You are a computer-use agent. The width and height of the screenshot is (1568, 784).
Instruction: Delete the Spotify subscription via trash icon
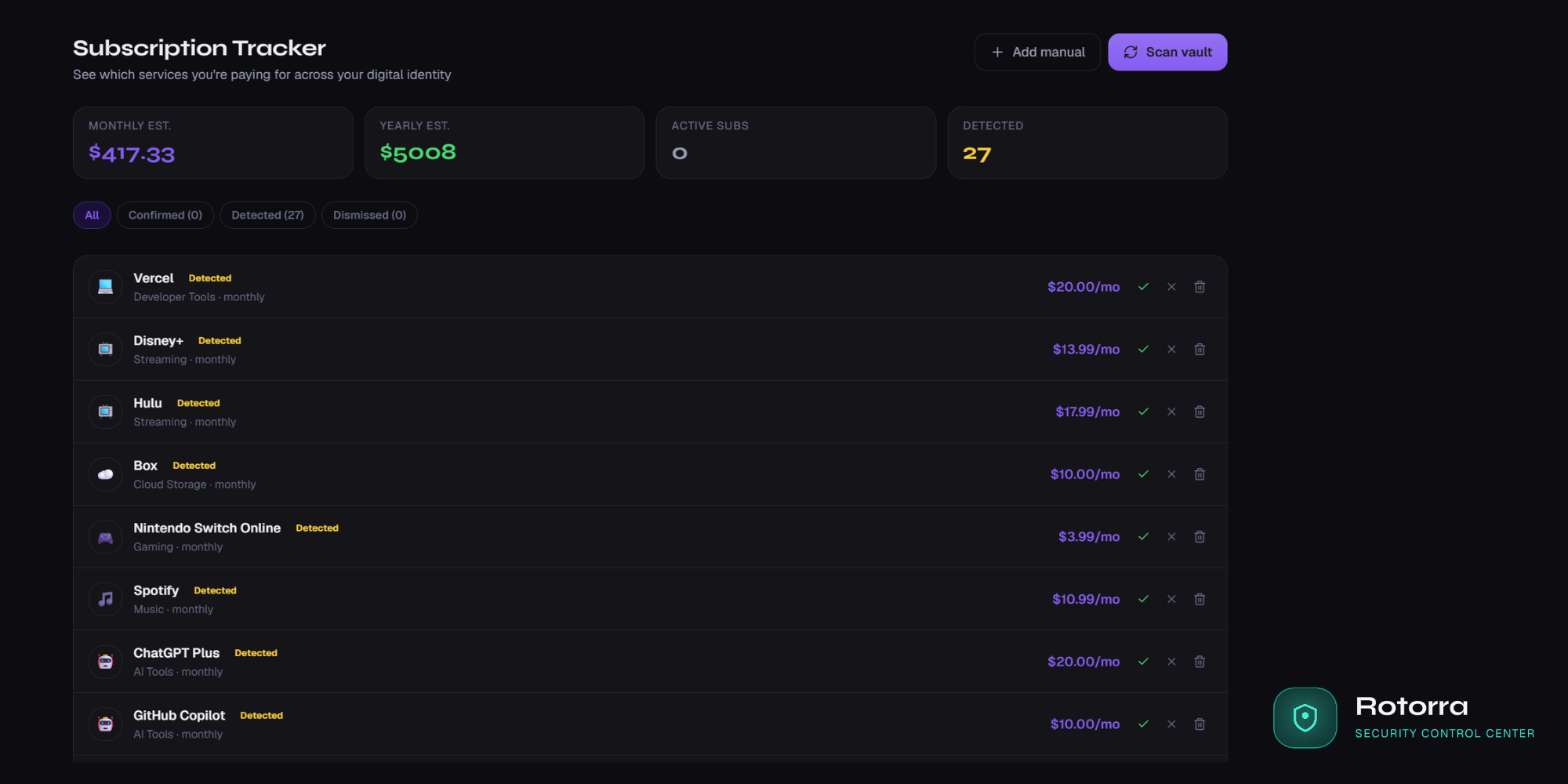[1200, 599]
